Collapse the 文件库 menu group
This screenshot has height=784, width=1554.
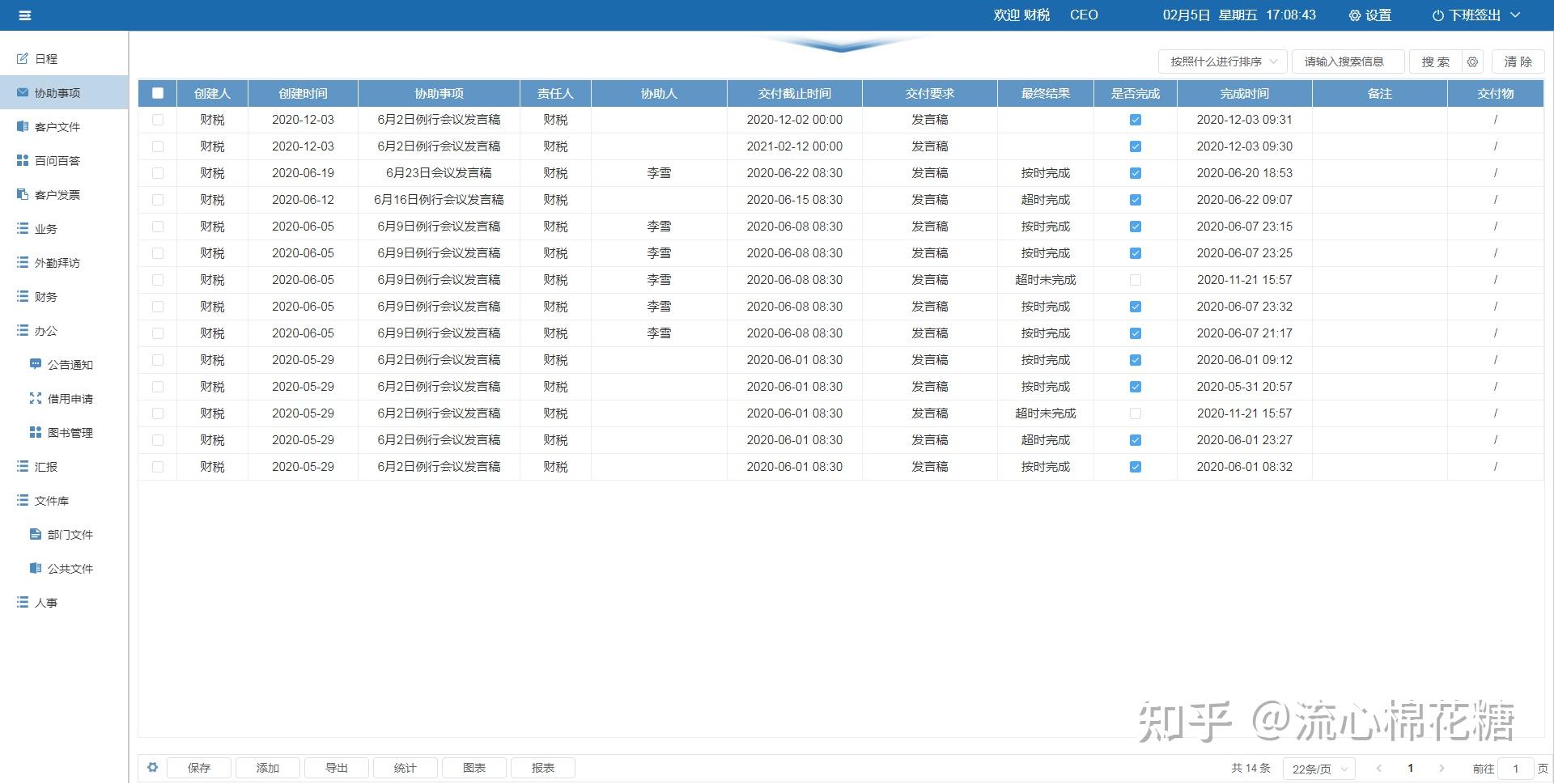[x=64, y=500]
